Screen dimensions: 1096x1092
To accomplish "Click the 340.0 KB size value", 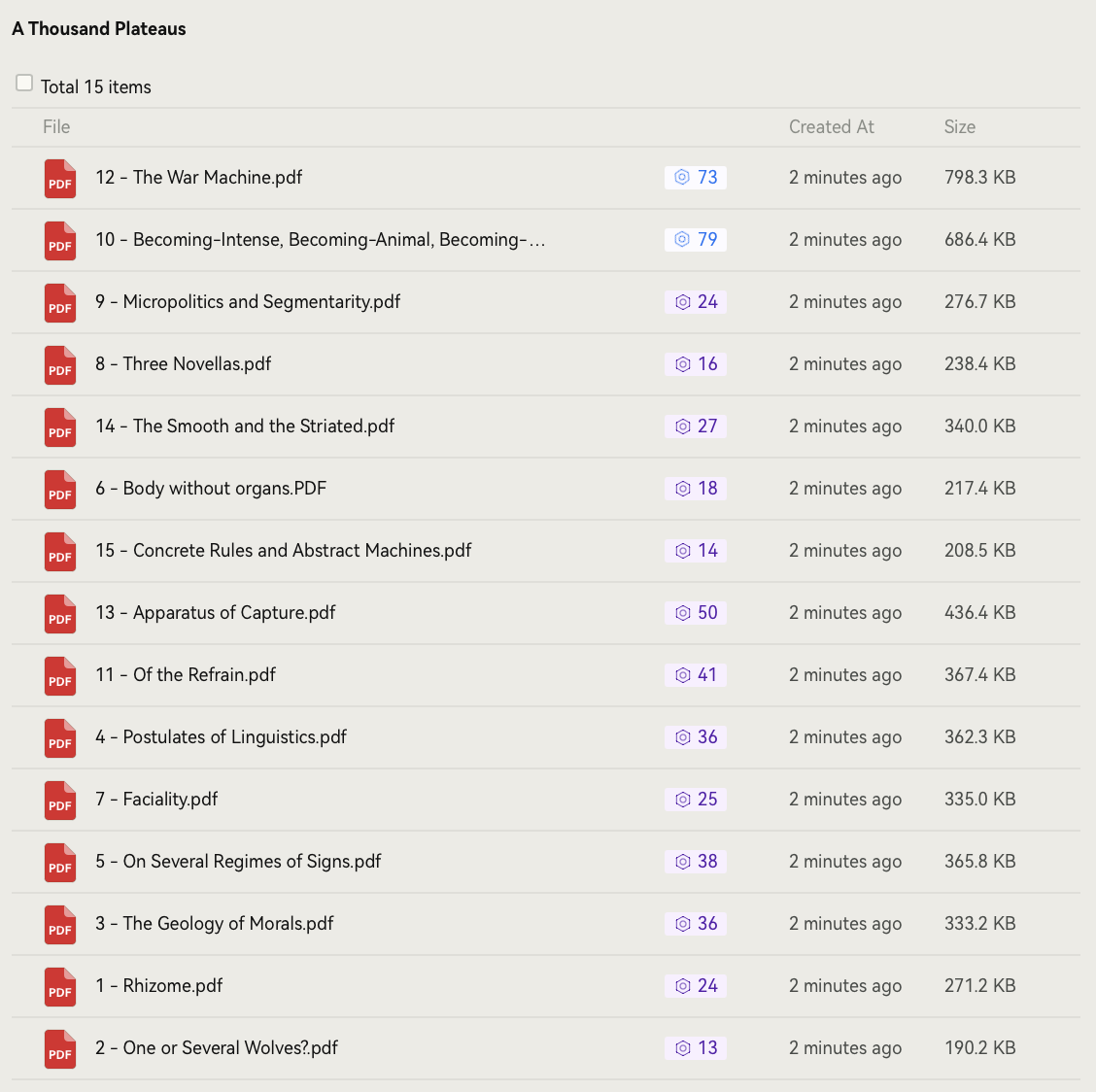I will click(980, 427).
